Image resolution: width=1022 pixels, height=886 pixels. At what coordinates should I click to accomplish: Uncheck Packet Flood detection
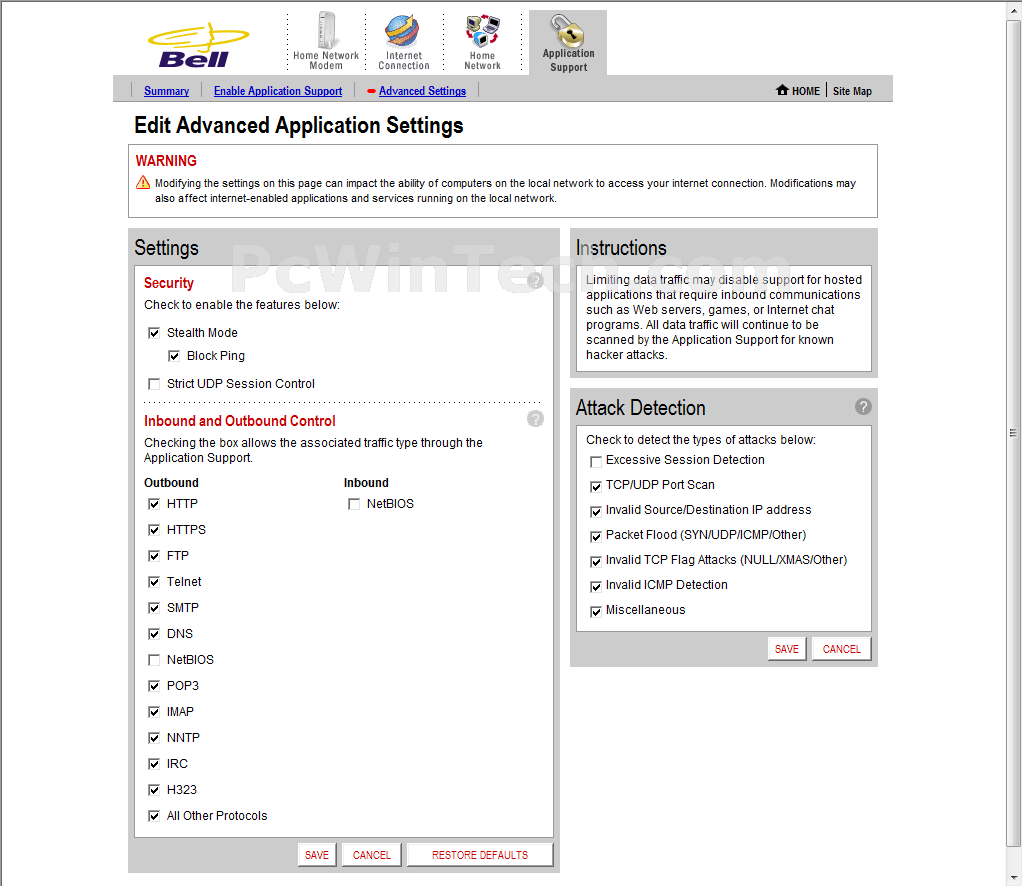(596, 537)
